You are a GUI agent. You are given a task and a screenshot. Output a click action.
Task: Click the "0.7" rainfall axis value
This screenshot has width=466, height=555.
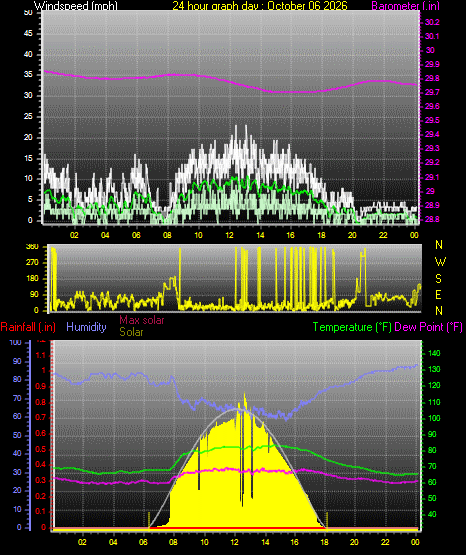pyautogui.click(x=41, y=417)
